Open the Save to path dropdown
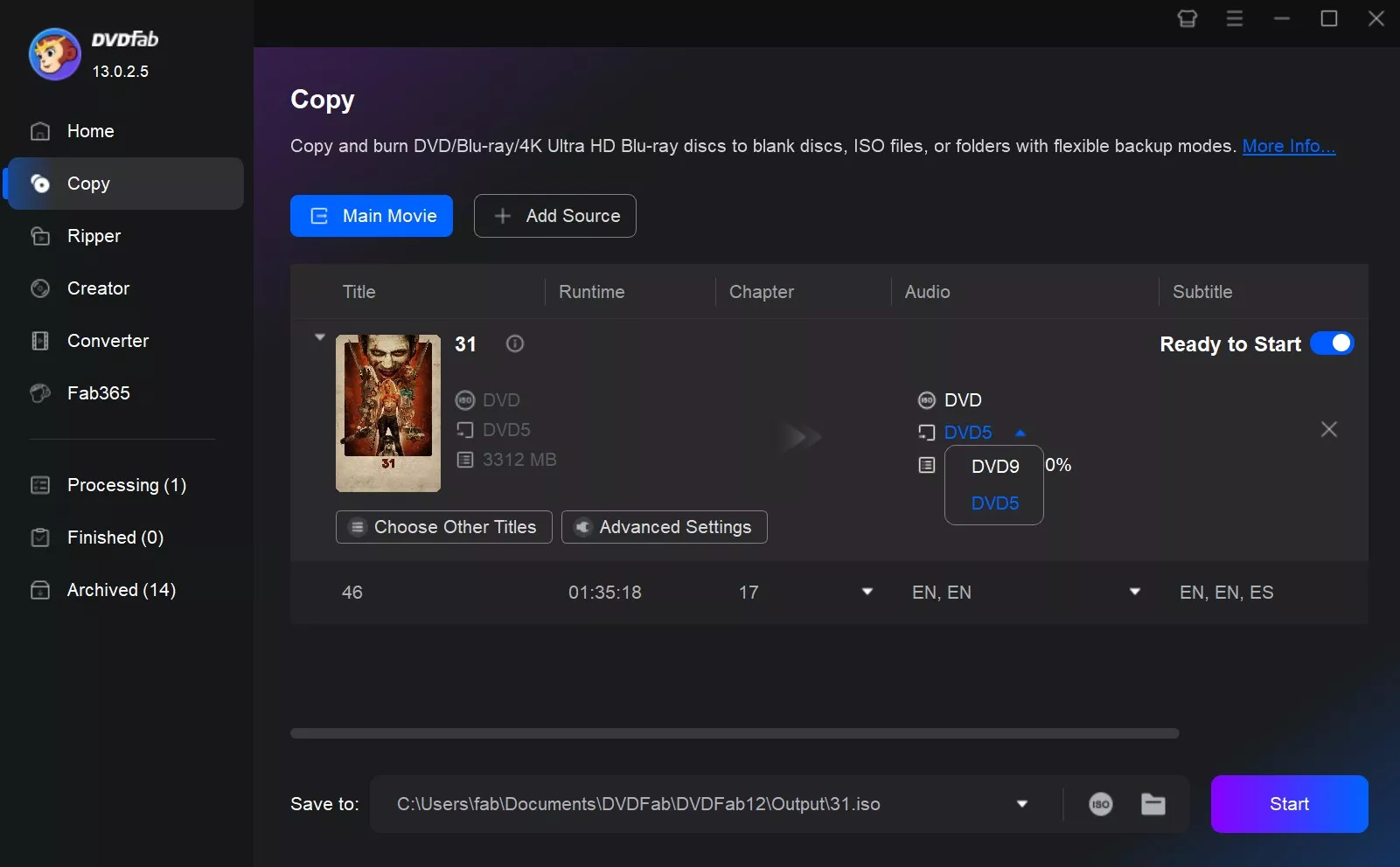1400x867 pixels. tap(1021, 804)
